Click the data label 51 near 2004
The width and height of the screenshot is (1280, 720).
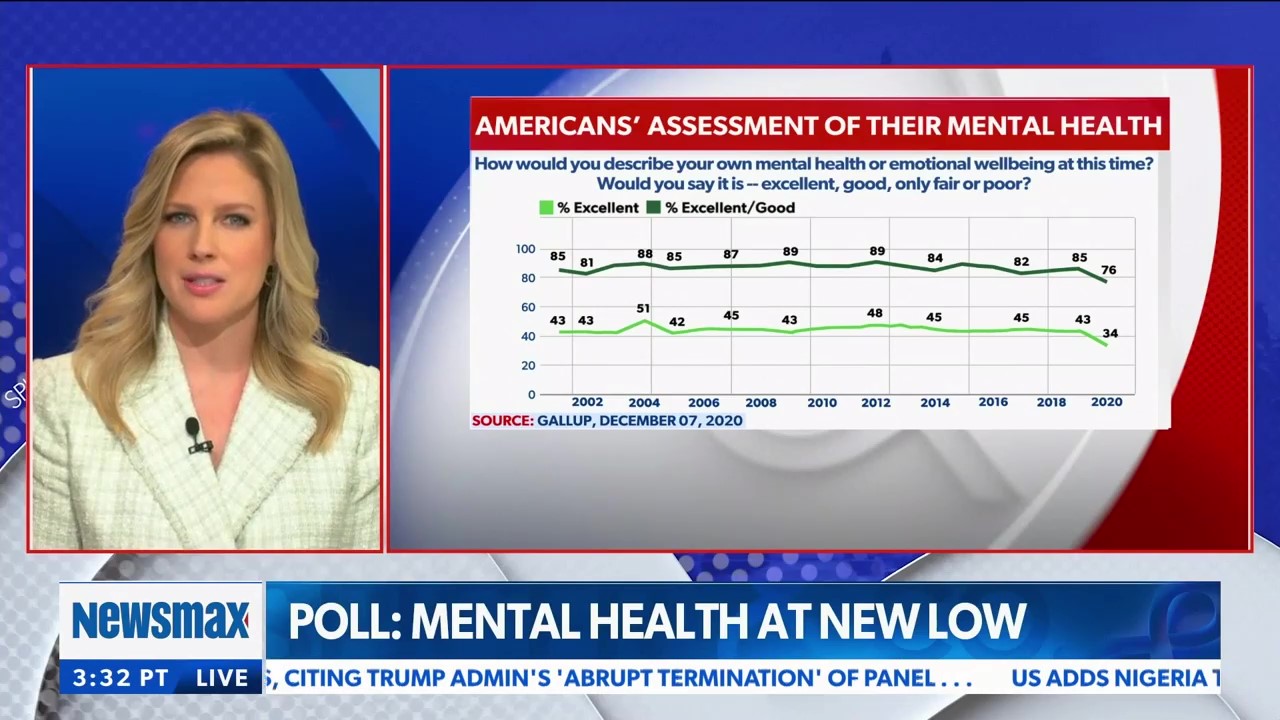[644, 309]
